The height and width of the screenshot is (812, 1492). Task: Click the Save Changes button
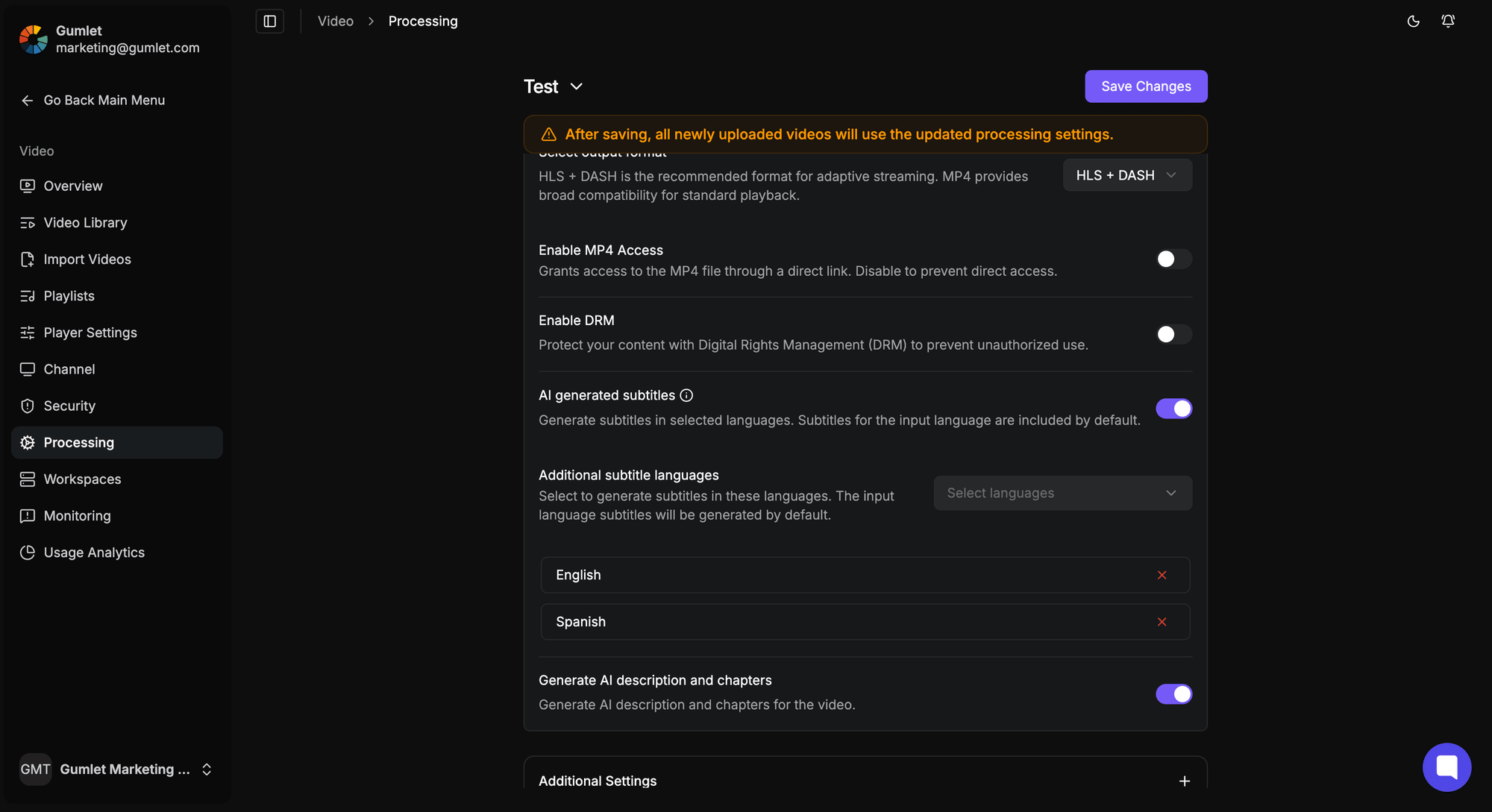click(x=1146, y=86)
